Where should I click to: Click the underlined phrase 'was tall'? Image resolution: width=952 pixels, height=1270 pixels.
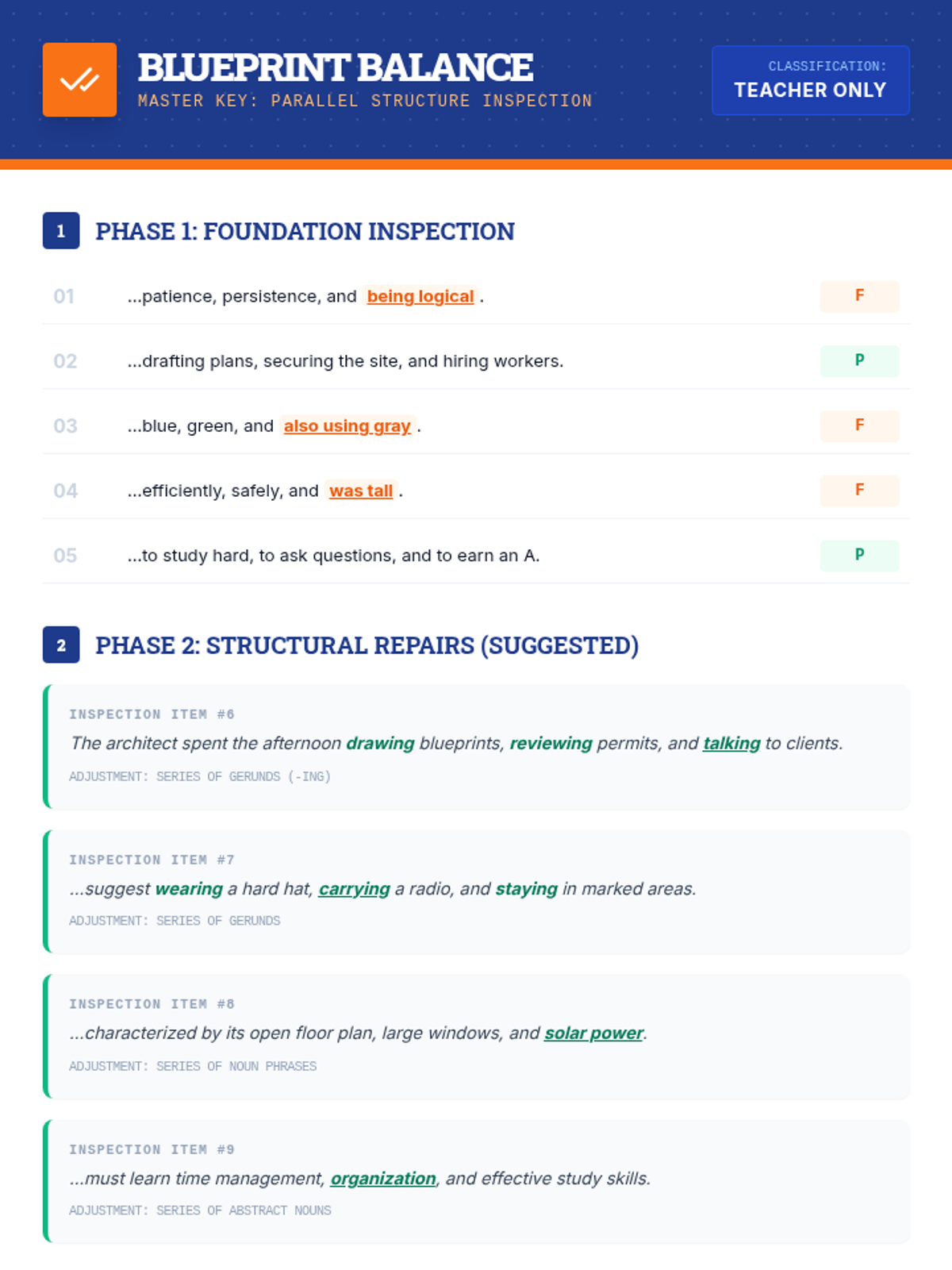pyautogui.click(x=361, y=491)
